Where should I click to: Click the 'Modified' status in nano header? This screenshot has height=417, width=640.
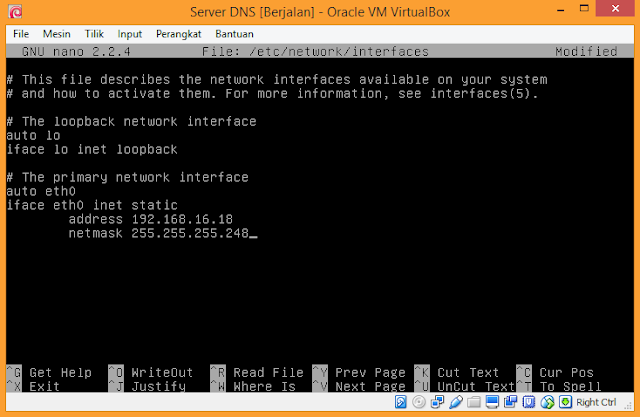[586, 51]
